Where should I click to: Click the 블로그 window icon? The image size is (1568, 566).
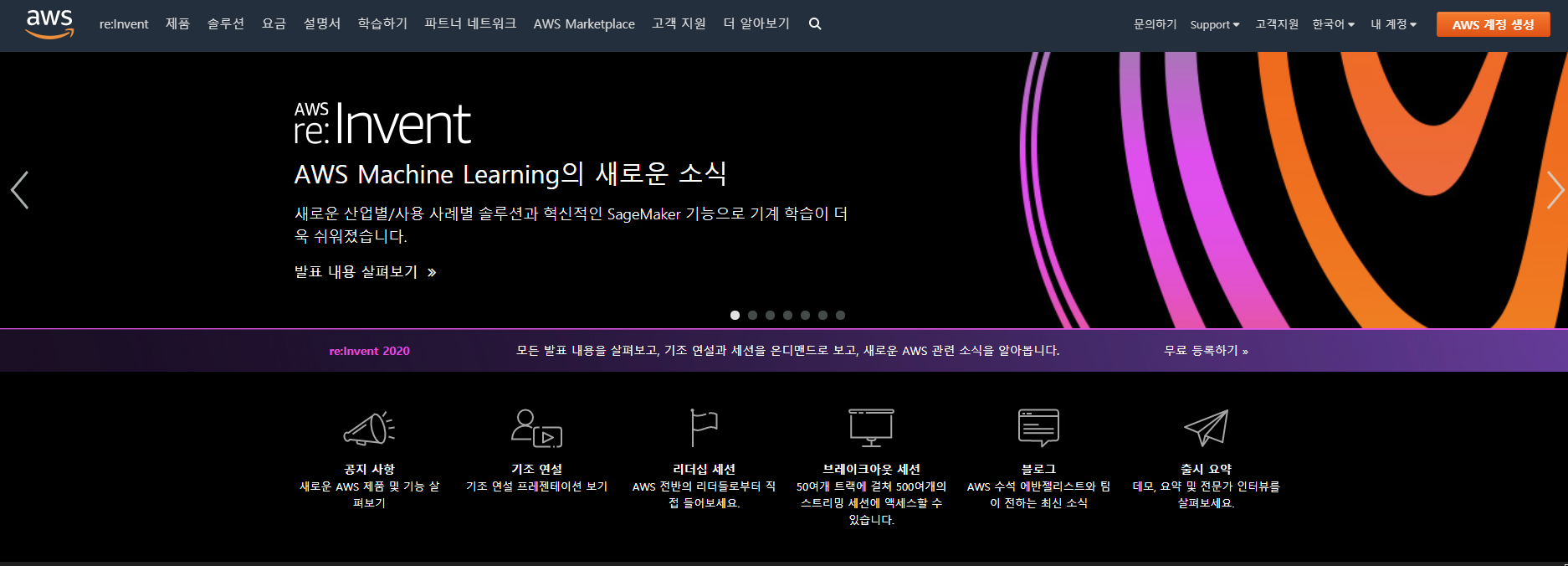(1038, 428)
